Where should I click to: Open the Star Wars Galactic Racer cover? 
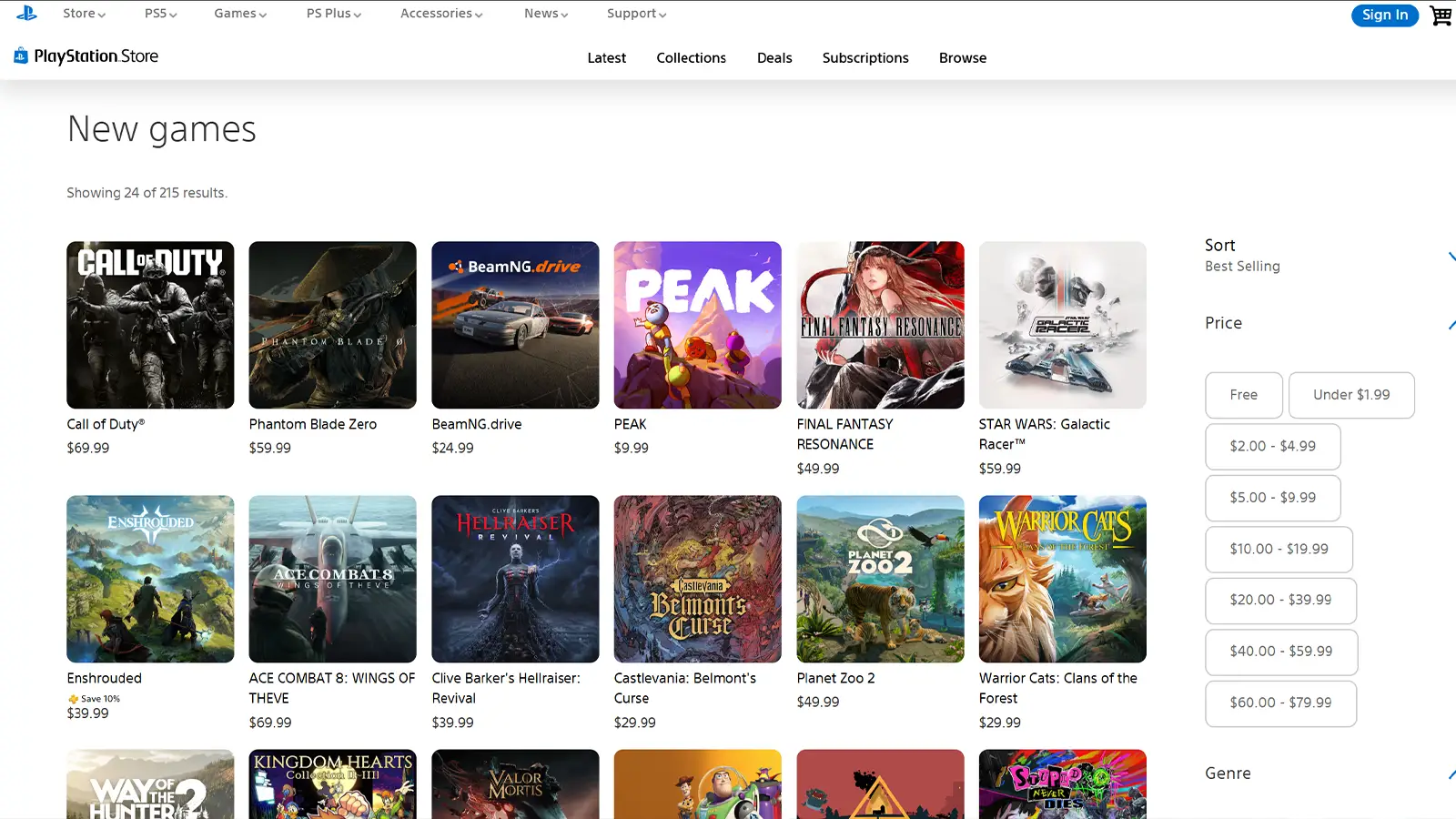(x=1063, y=325)
